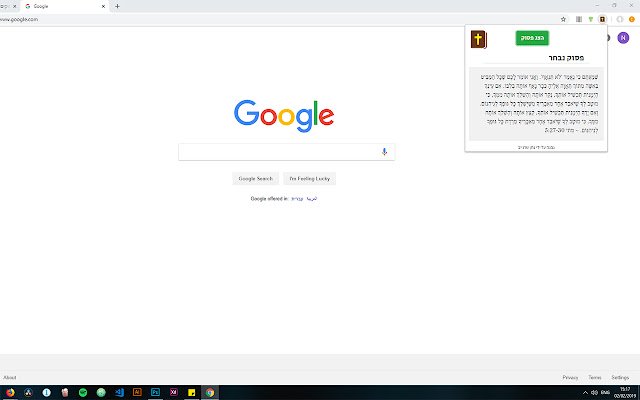Click the striped columns extension icon
Viewport: 640px width, 400px height.
[579, 19]
